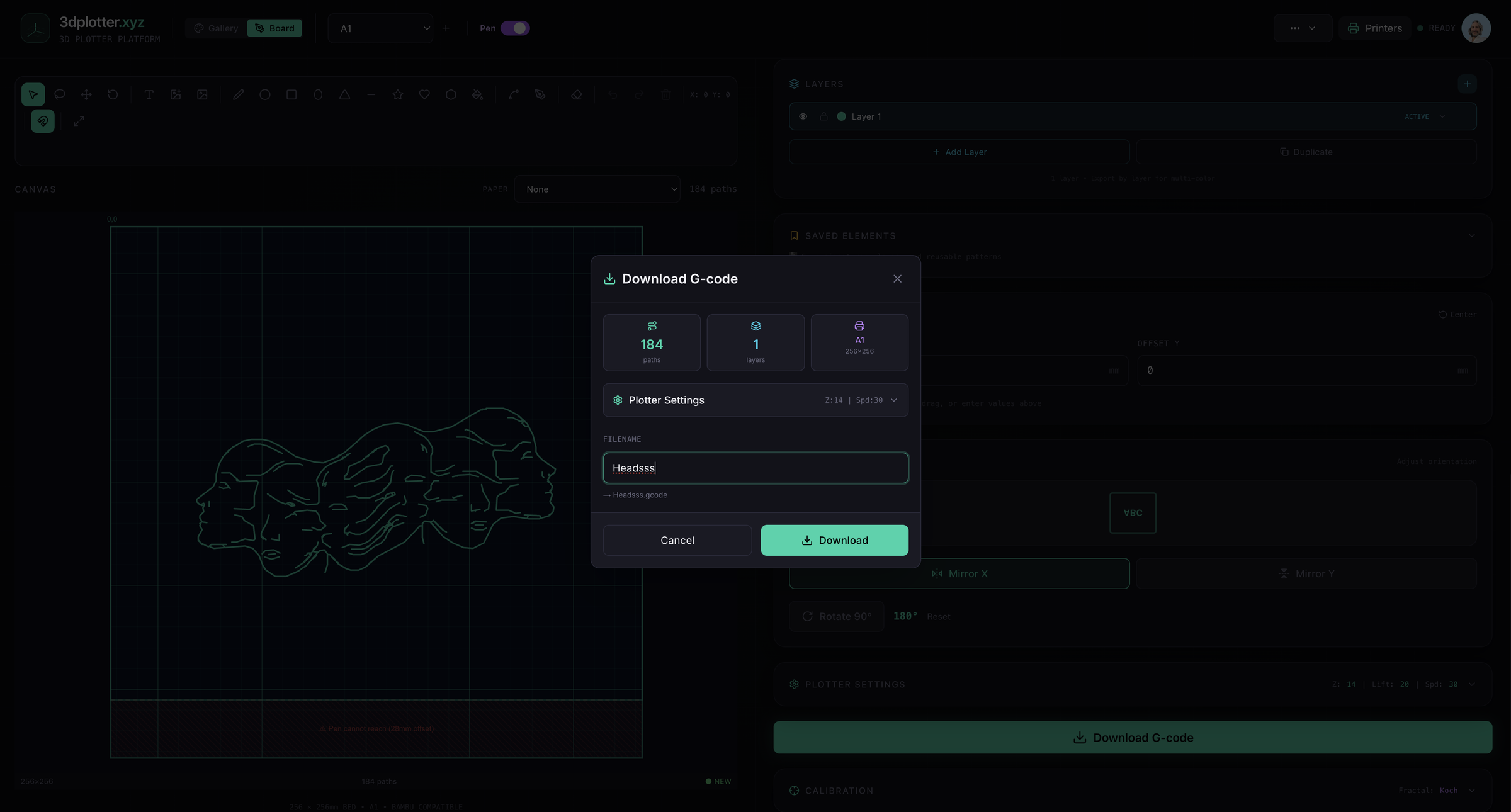The height and width of the screenshot is (812, 1511).
Task: Click the Add Layer button
Action: [959, 152]
